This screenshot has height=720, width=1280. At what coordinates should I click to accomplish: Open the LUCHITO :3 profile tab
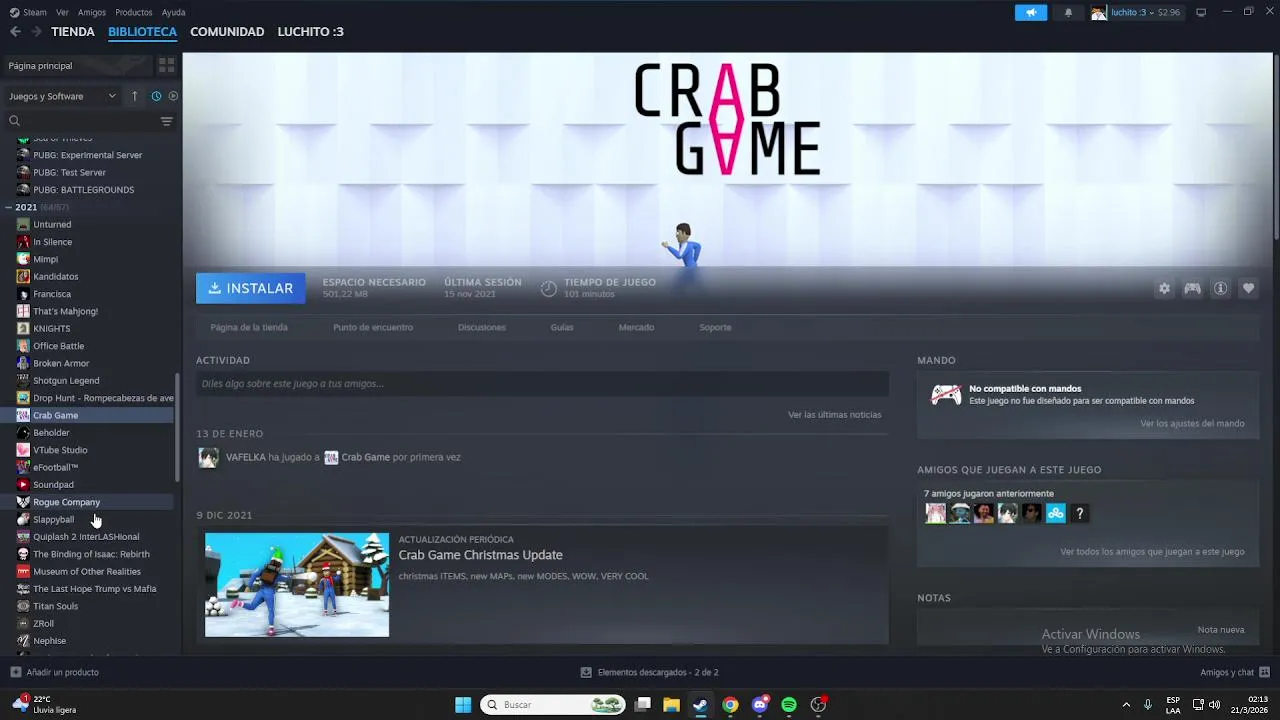tap(311, 32)
